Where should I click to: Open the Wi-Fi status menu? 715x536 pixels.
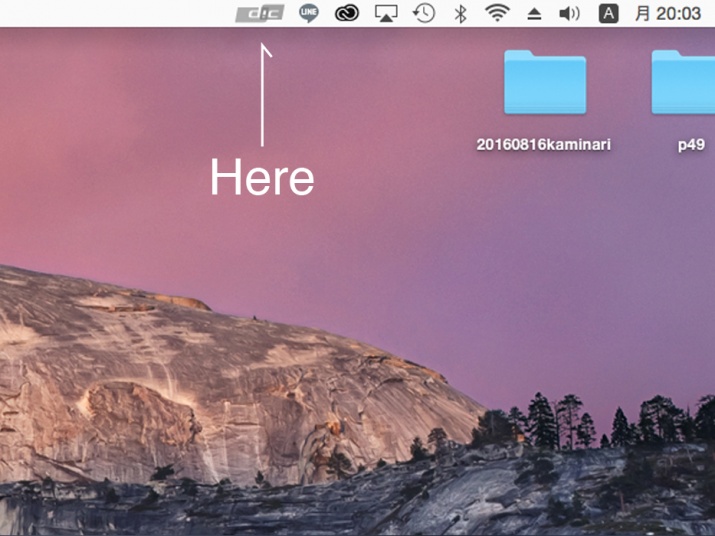[x=497, y=13]
